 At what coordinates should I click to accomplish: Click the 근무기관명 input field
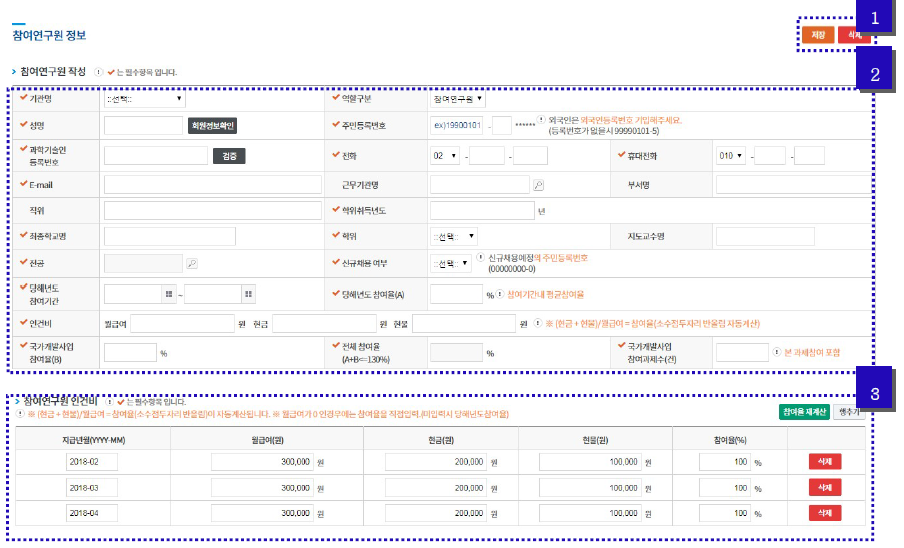click(480, 184)
